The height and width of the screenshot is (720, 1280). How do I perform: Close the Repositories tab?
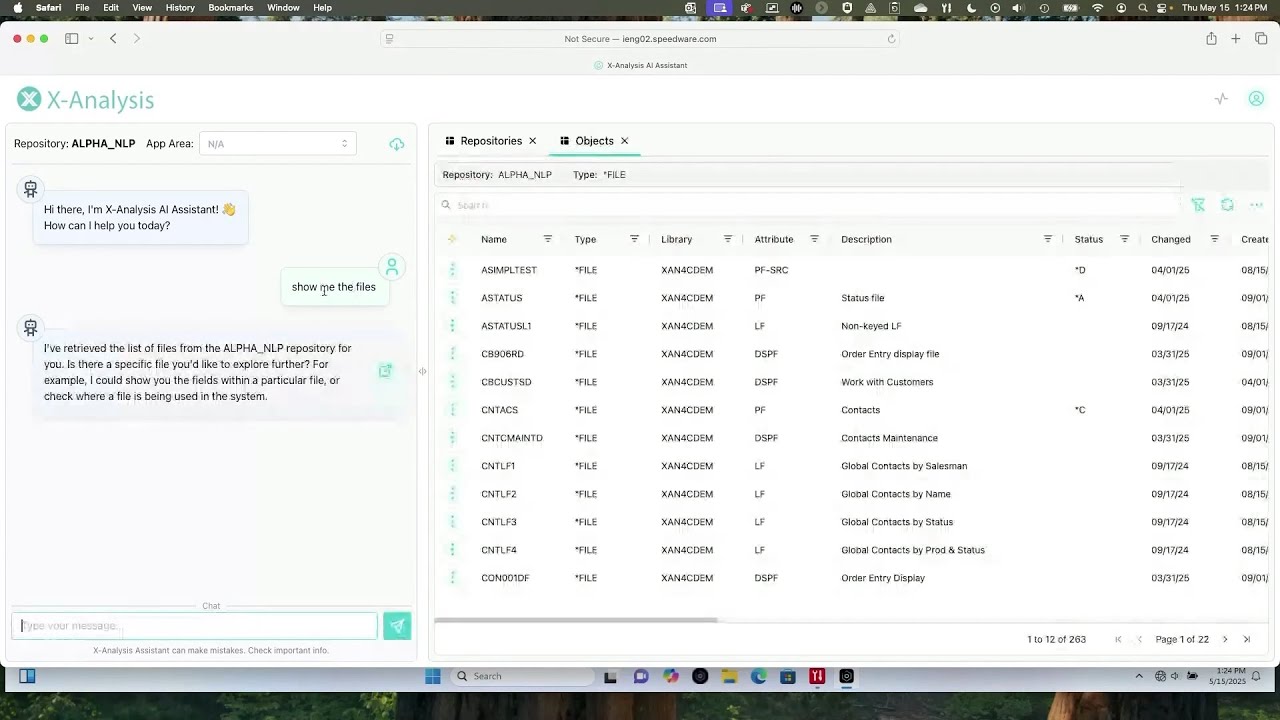(x=532, y=141)
